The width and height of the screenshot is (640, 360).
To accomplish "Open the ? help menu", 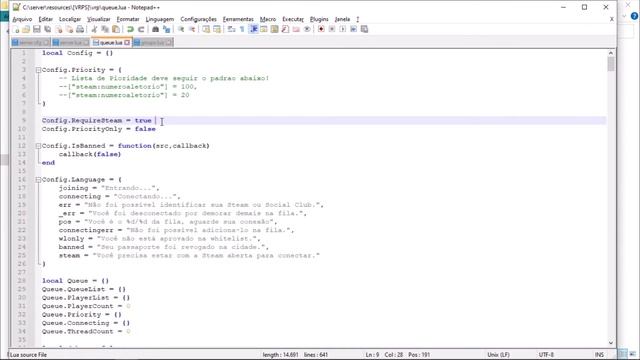I will (358, 19).
